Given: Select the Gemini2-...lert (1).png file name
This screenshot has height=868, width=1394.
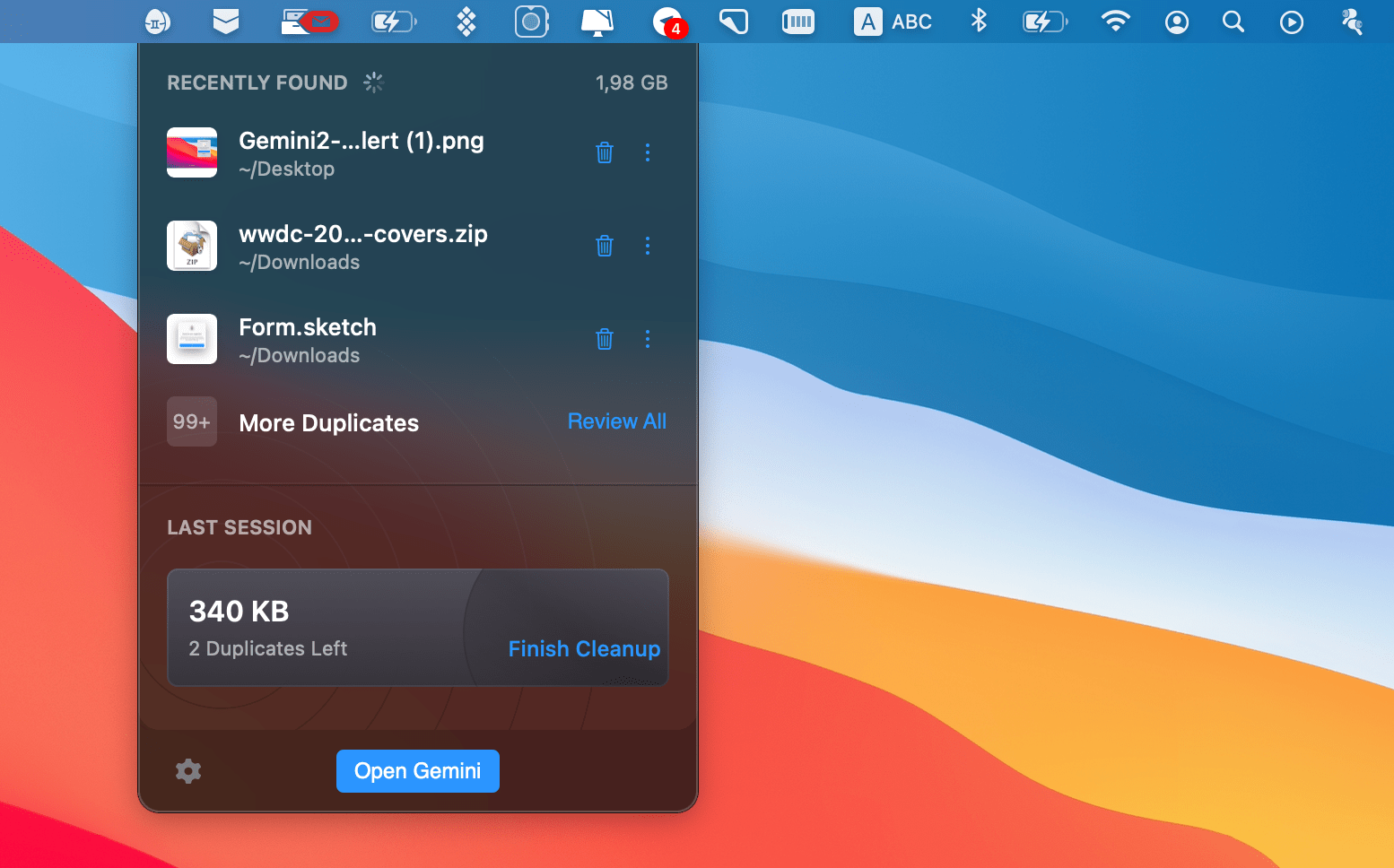Looking at the screenshot, I should pyautogui.click(x=362, y=141).
